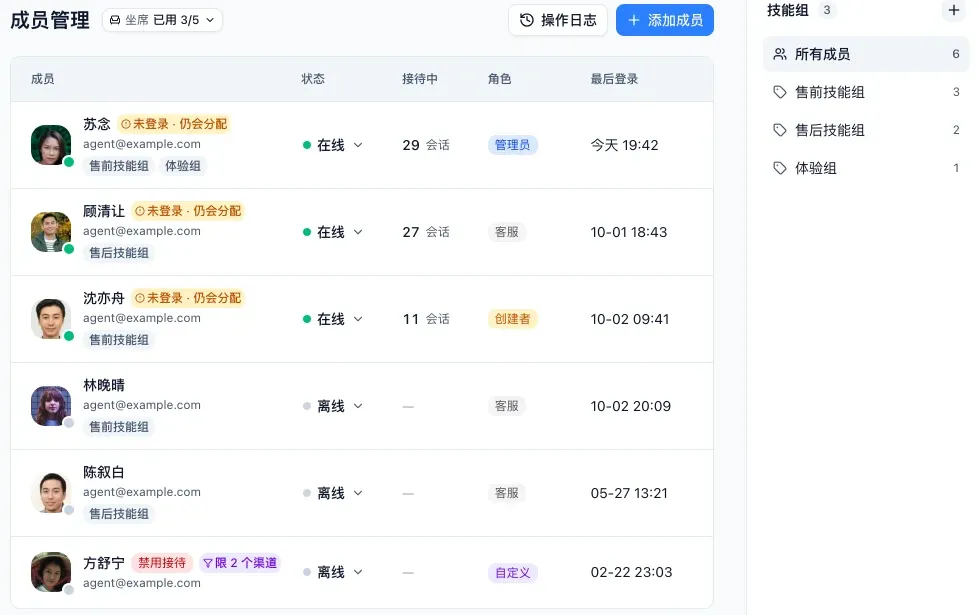Click 方舒宁's 禁用接待 badge
The width and height of the screenshot is (978, 615).
pos(162,563)
